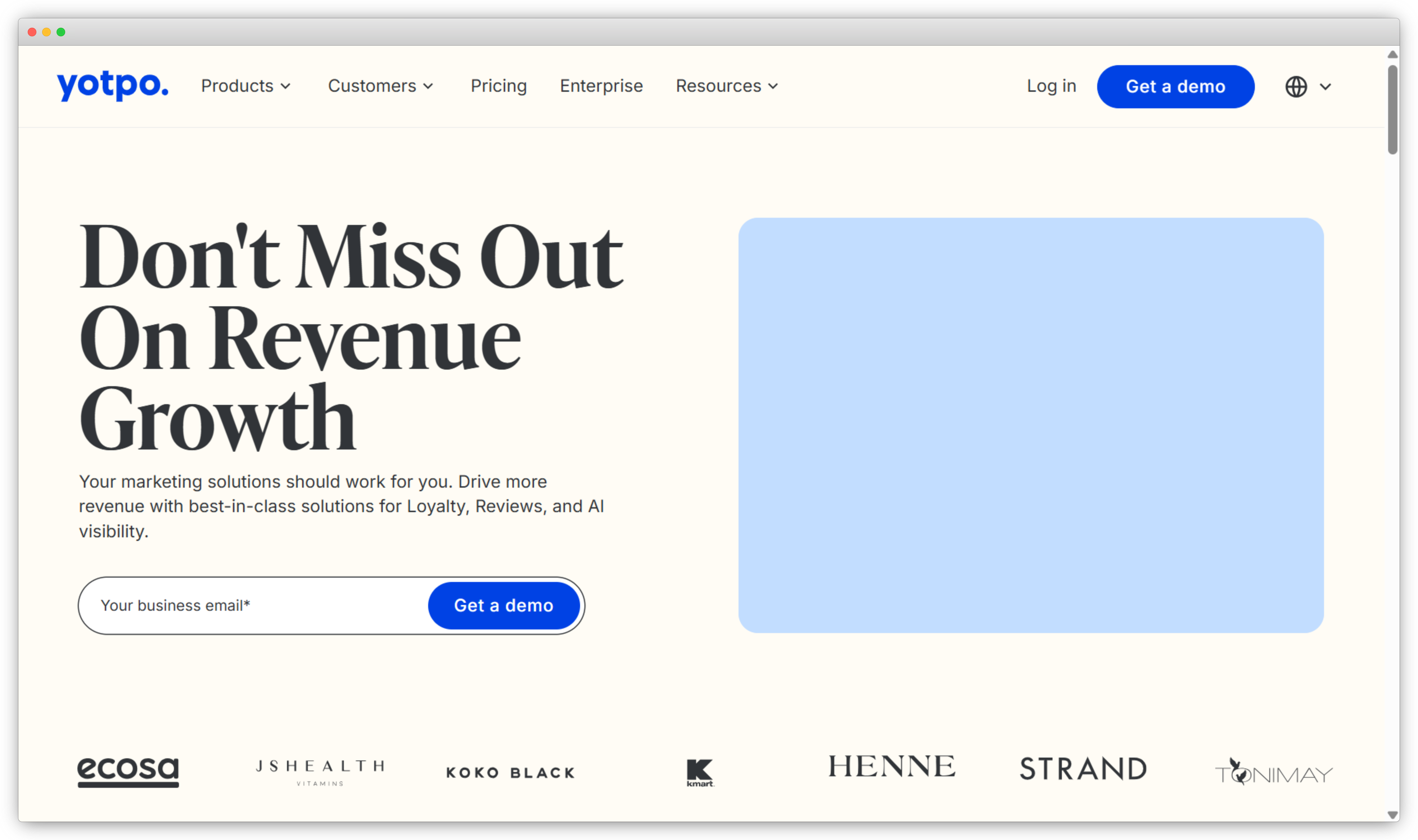Expand the Products menu chevron
The image size is (1418, 840).
tap(286, 86)
